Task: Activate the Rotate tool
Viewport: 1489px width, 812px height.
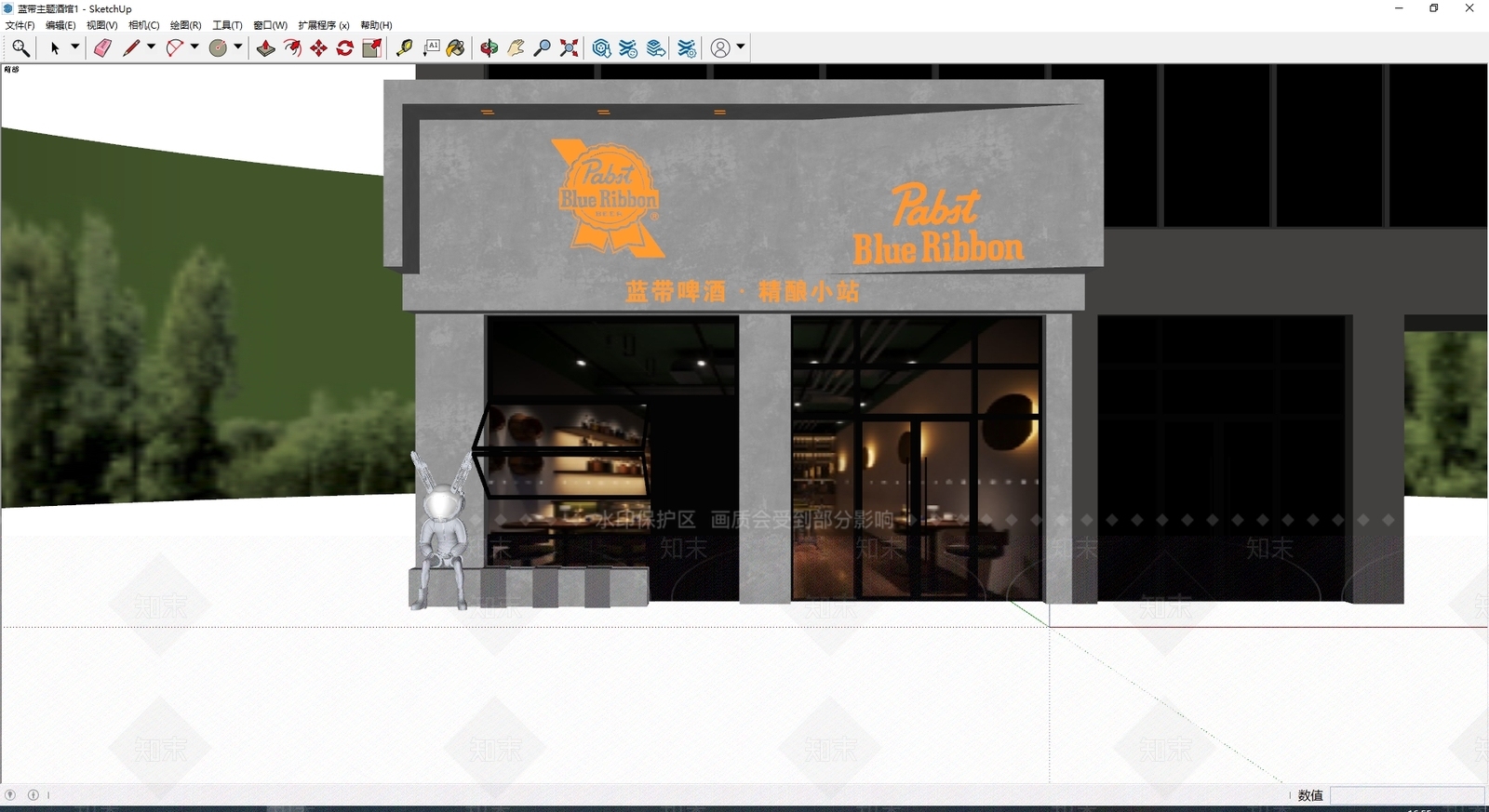Action: 345,47
